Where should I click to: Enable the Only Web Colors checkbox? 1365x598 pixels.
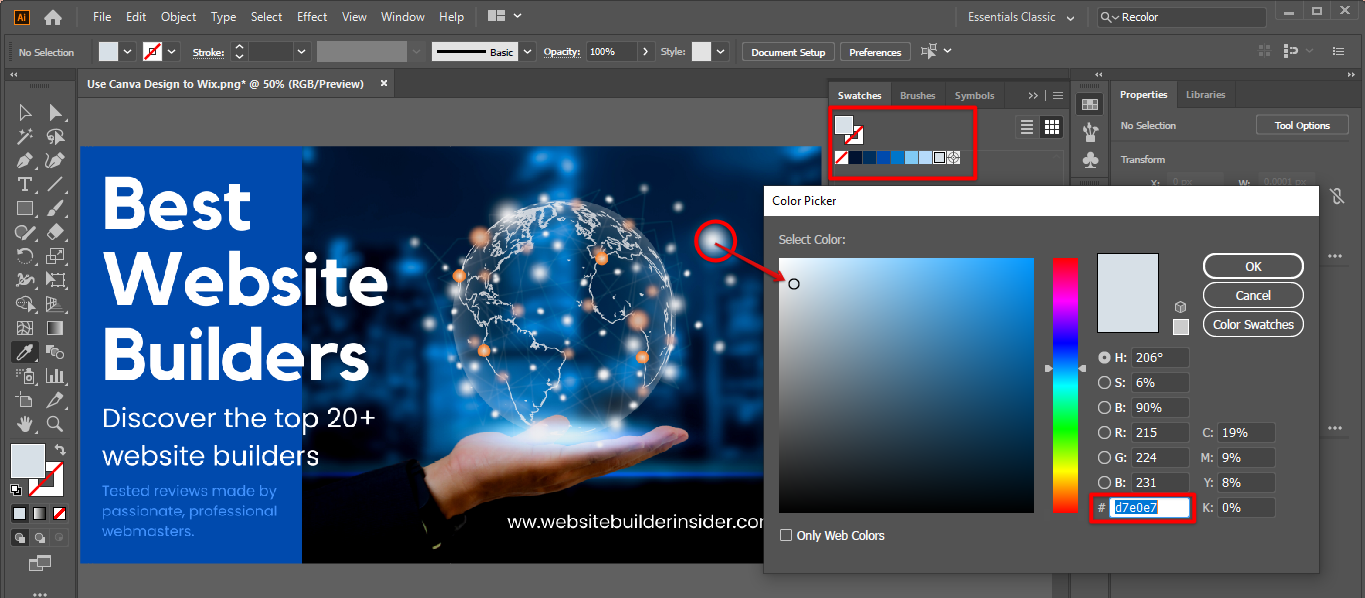click(x=786, y=536)
